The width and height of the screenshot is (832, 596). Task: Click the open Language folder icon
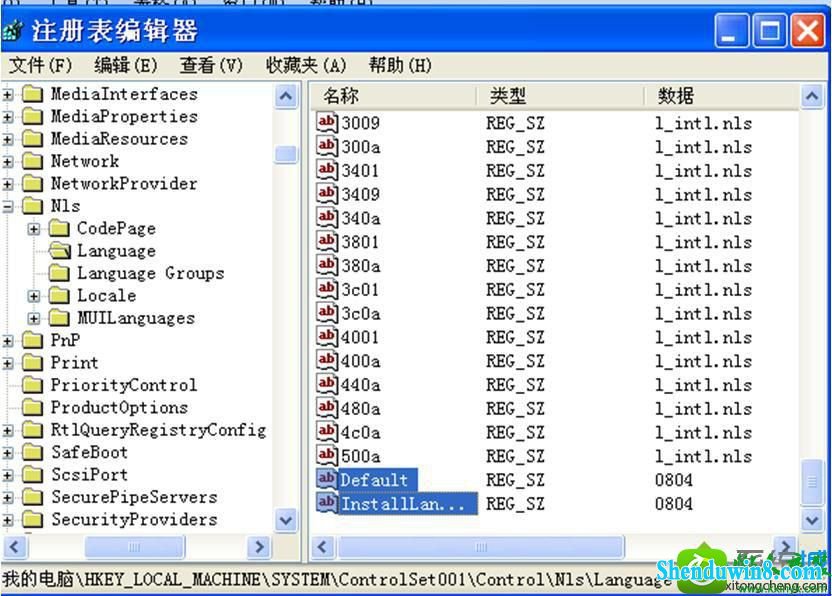[x=60, y=251]
